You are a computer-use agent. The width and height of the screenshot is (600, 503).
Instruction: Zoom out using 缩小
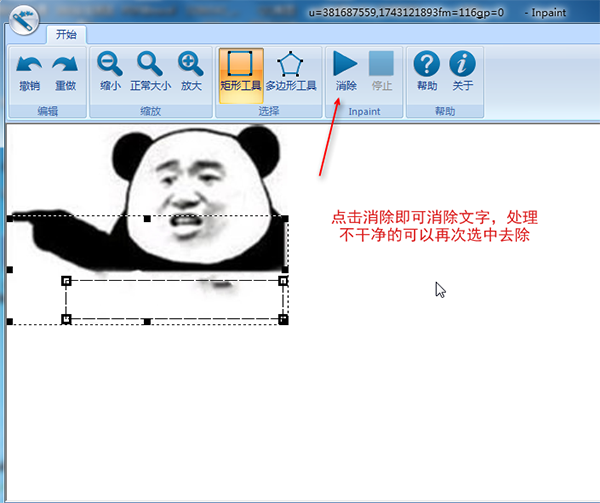[x=110, y=72]
